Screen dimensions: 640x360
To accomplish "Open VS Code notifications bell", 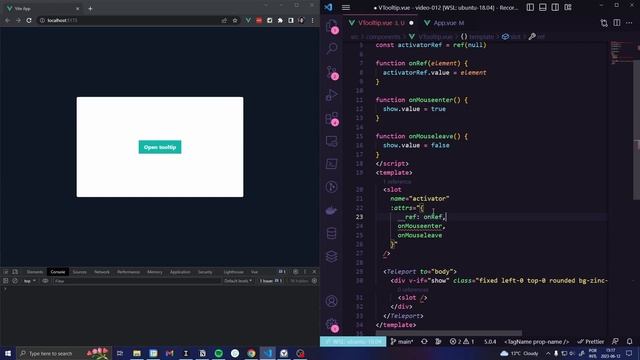I will pos(629,342).
